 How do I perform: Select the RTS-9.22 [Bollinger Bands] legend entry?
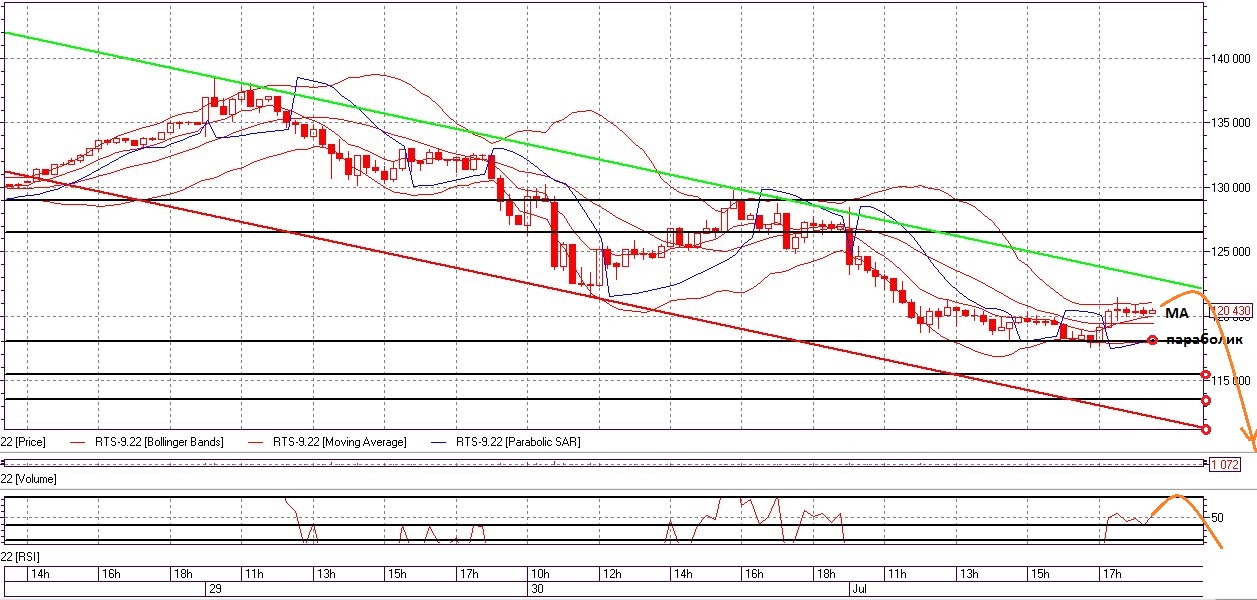[159, 441]
